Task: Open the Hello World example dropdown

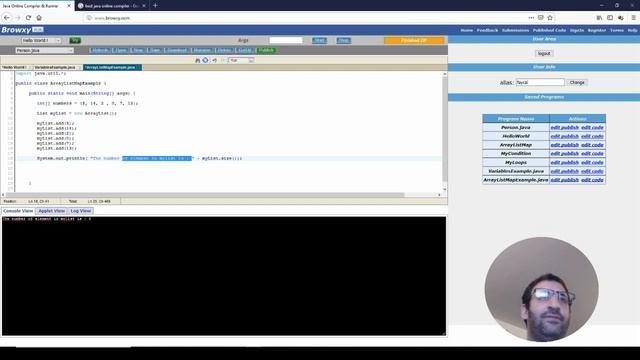Action: point(41,40)
